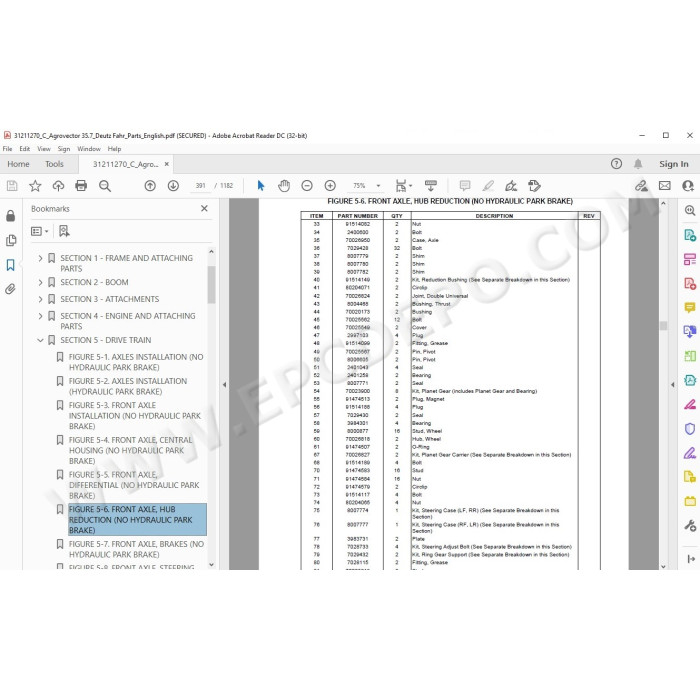This screenshot has height=700, width=700.
Task: Click the scrolling mode toolbar icon
Action: coord(431,186)
